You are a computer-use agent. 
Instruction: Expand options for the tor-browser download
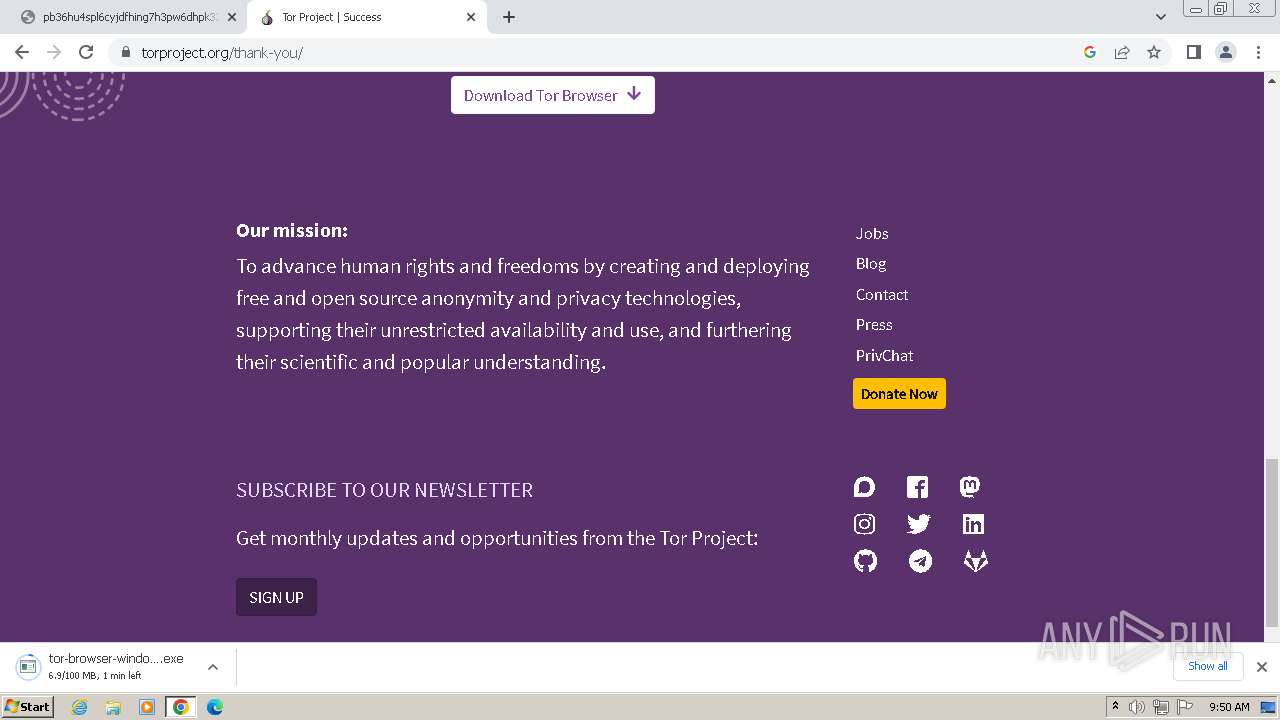point(212,667)
